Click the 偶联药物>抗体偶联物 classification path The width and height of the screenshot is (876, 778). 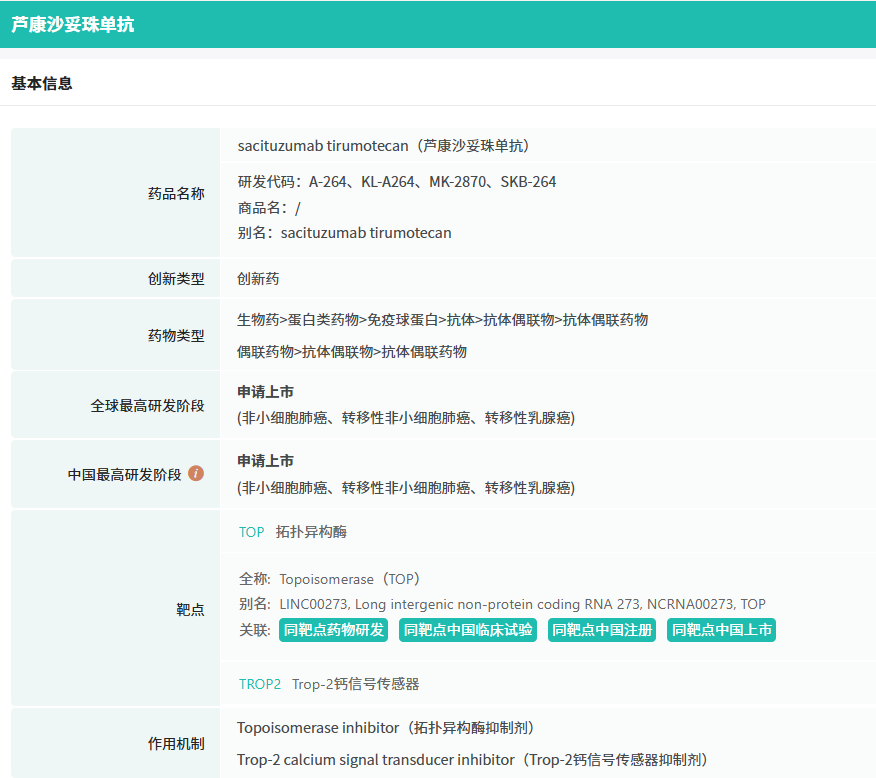(351, 352)
